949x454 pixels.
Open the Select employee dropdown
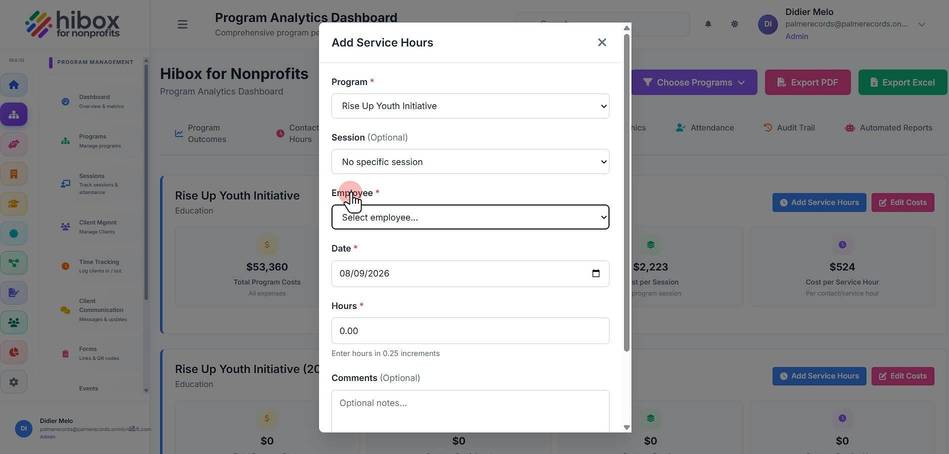click(470, 217)
